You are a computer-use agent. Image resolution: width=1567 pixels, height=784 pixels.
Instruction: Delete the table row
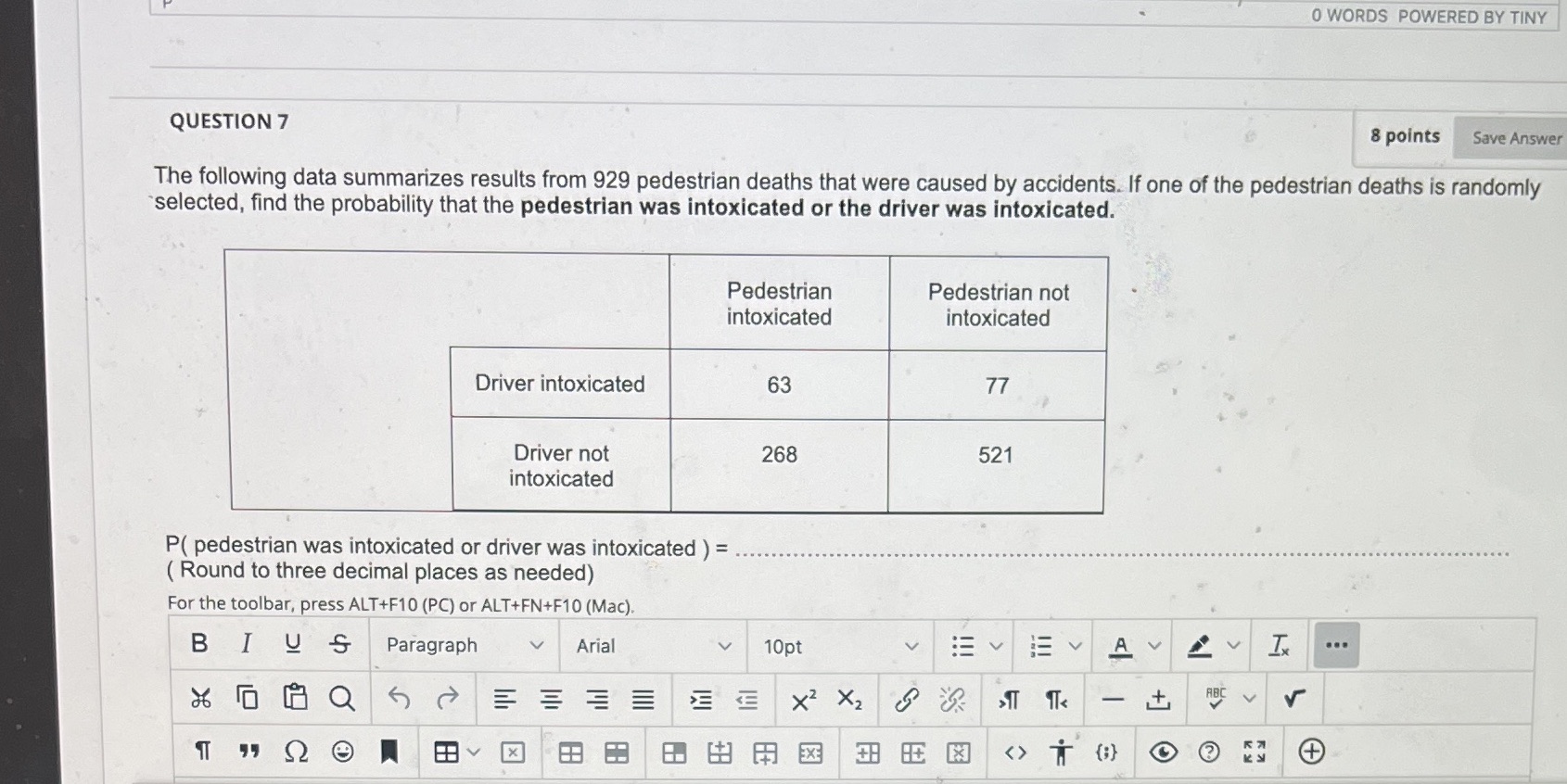coord(810,753)
